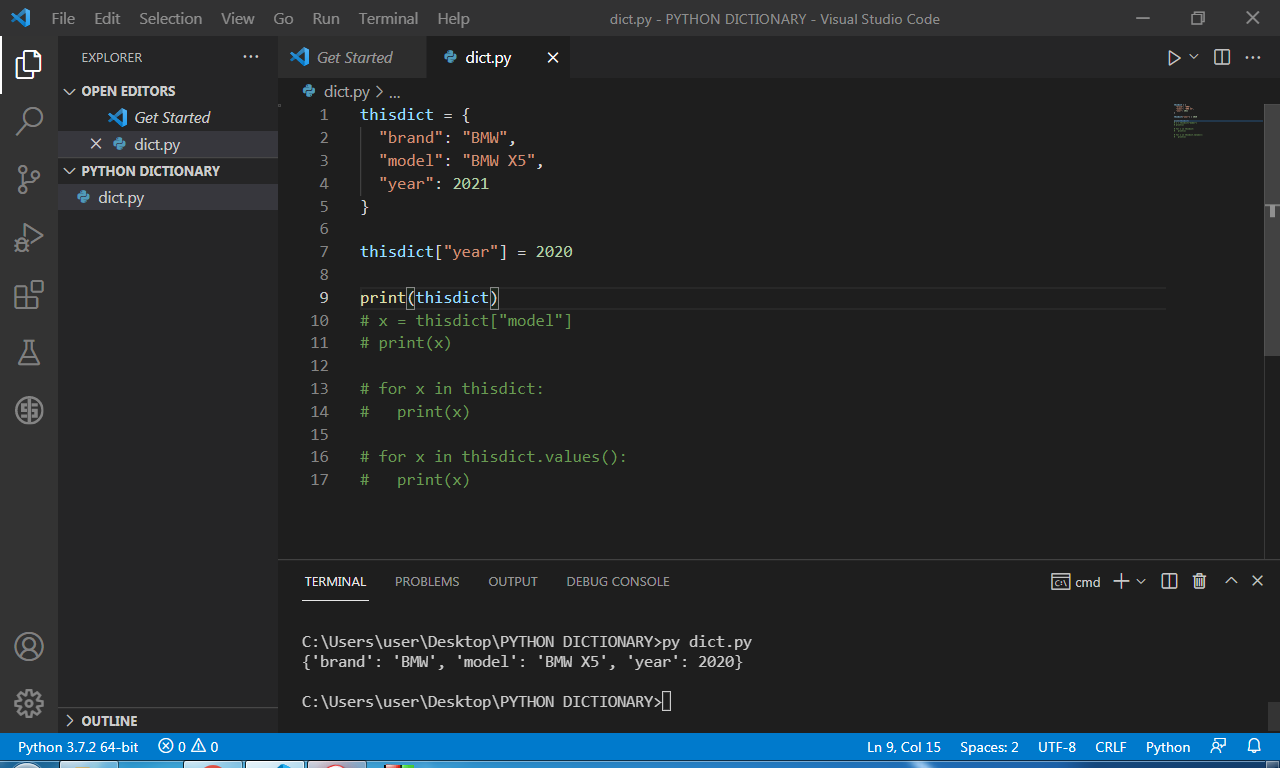The height and width of the screenshot is (768, 1280).
Task: Change line ending via CRLF
Action: pyautogui.click(x=1111, y=747)
